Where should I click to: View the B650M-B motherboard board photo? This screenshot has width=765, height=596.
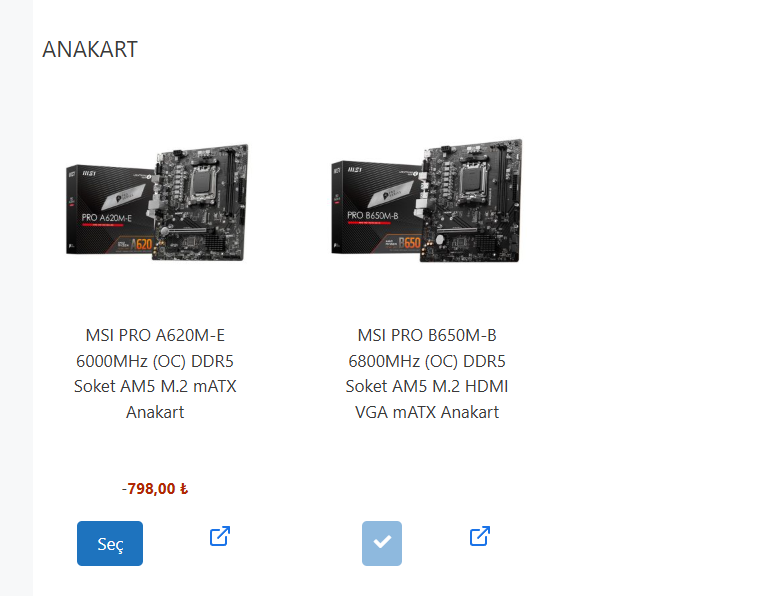471,201
